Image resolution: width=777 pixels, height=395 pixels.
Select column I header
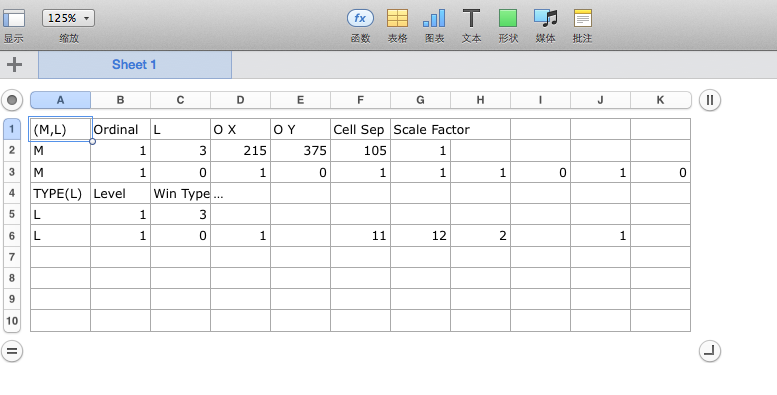pos(540,100)
